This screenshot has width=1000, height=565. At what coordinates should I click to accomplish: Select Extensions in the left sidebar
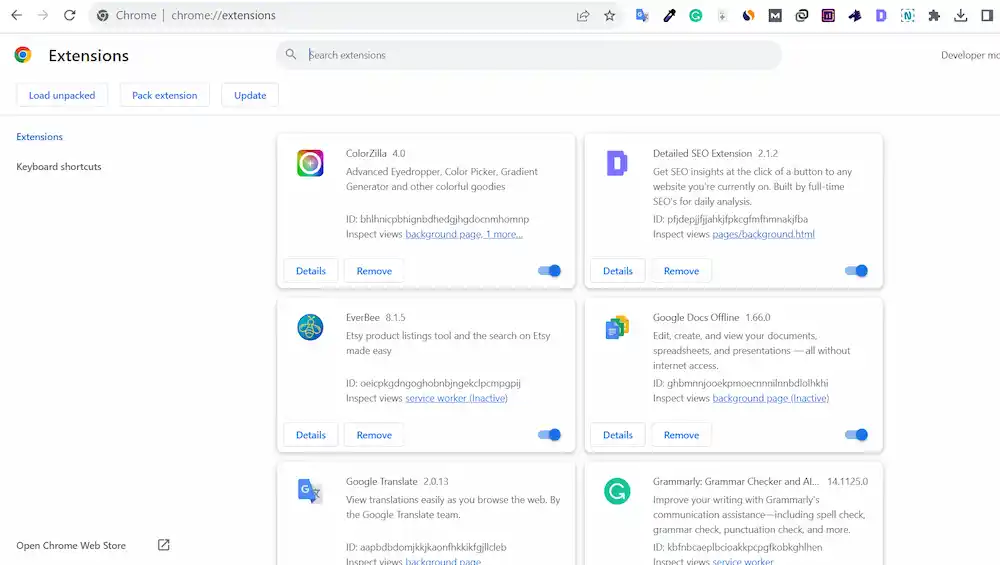coord(40,136)
